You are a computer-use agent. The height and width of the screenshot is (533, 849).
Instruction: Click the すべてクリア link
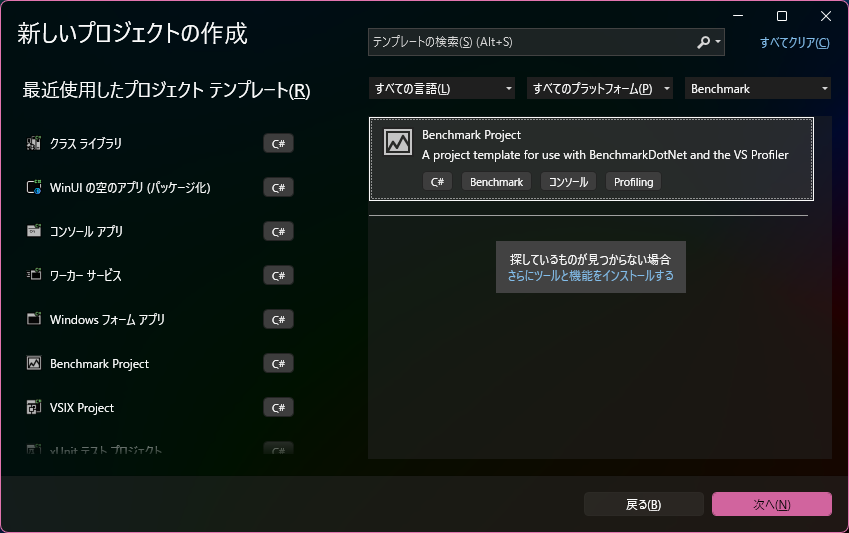(x=794, y=42)
